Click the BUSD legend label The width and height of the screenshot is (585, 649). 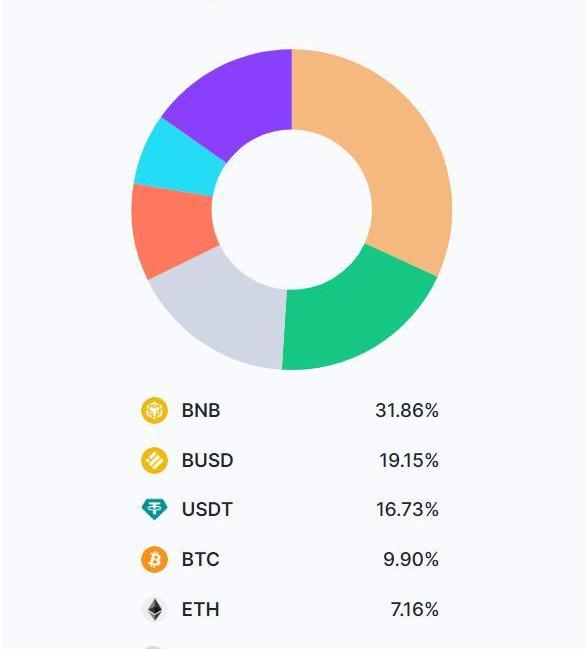pyautogui.click(x=207, y=460)
